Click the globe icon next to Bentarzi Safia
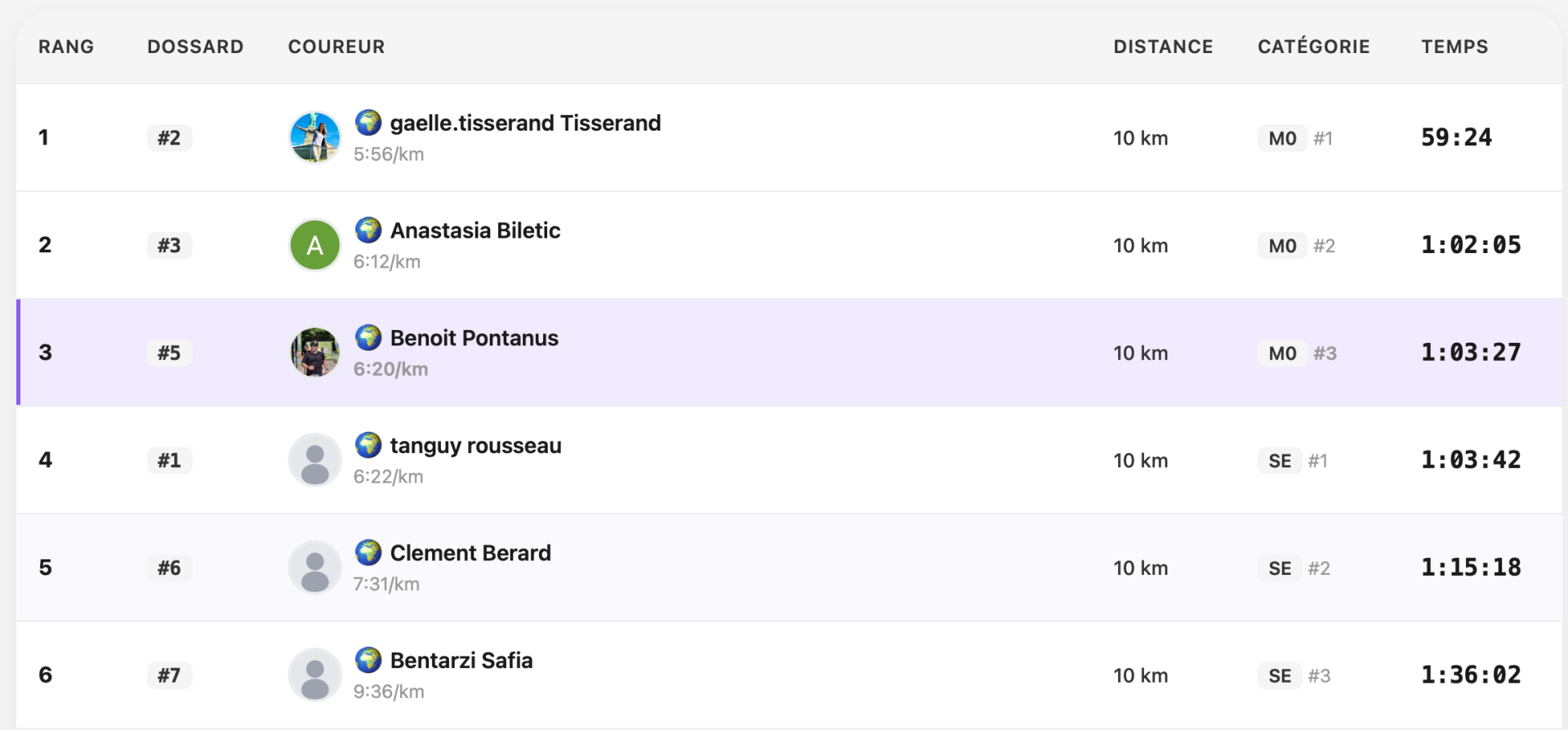Image resolution: width=1568 pixels, height=730 pixels. click(368, 660)
